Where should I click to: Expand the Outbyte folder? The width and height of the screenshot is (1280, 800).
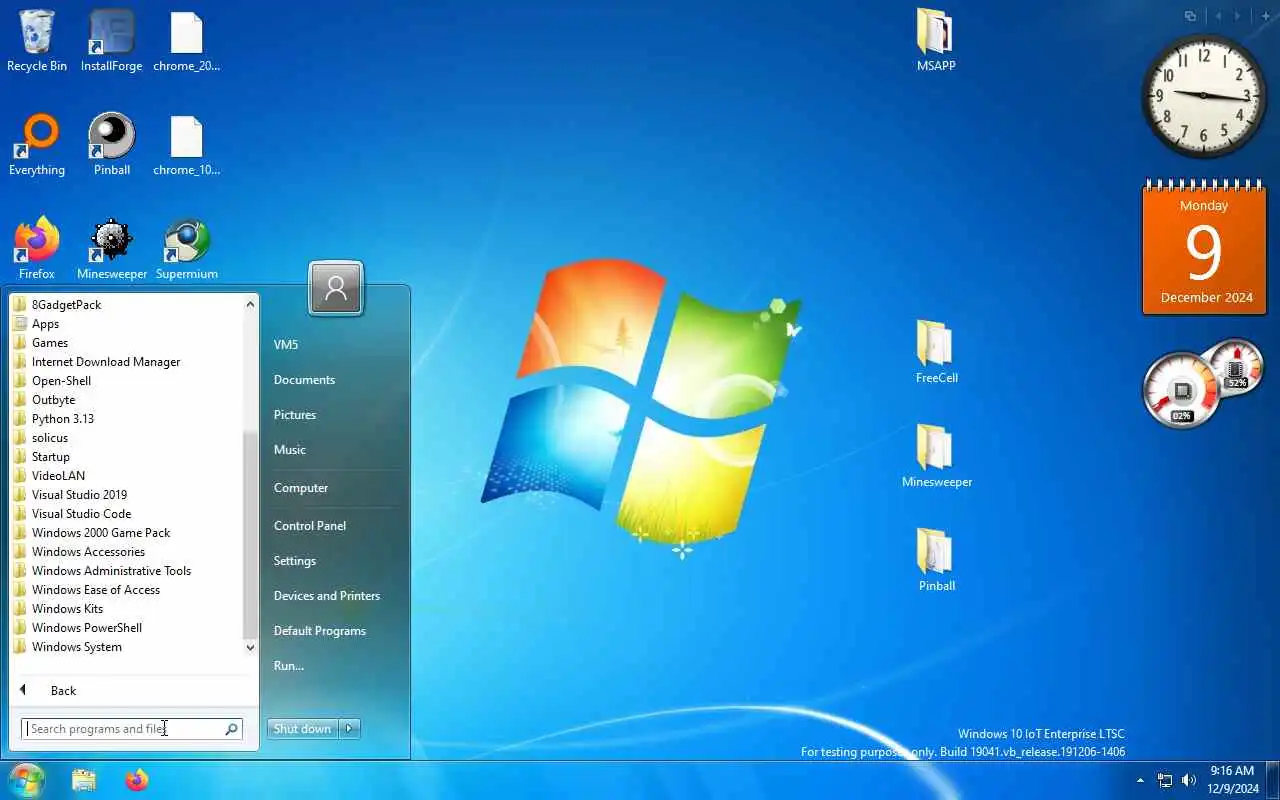(x=126, y=399)
